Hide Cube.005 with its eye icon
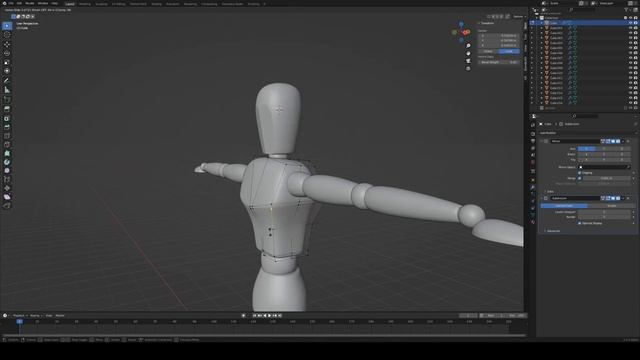 (x=630, y=48)
